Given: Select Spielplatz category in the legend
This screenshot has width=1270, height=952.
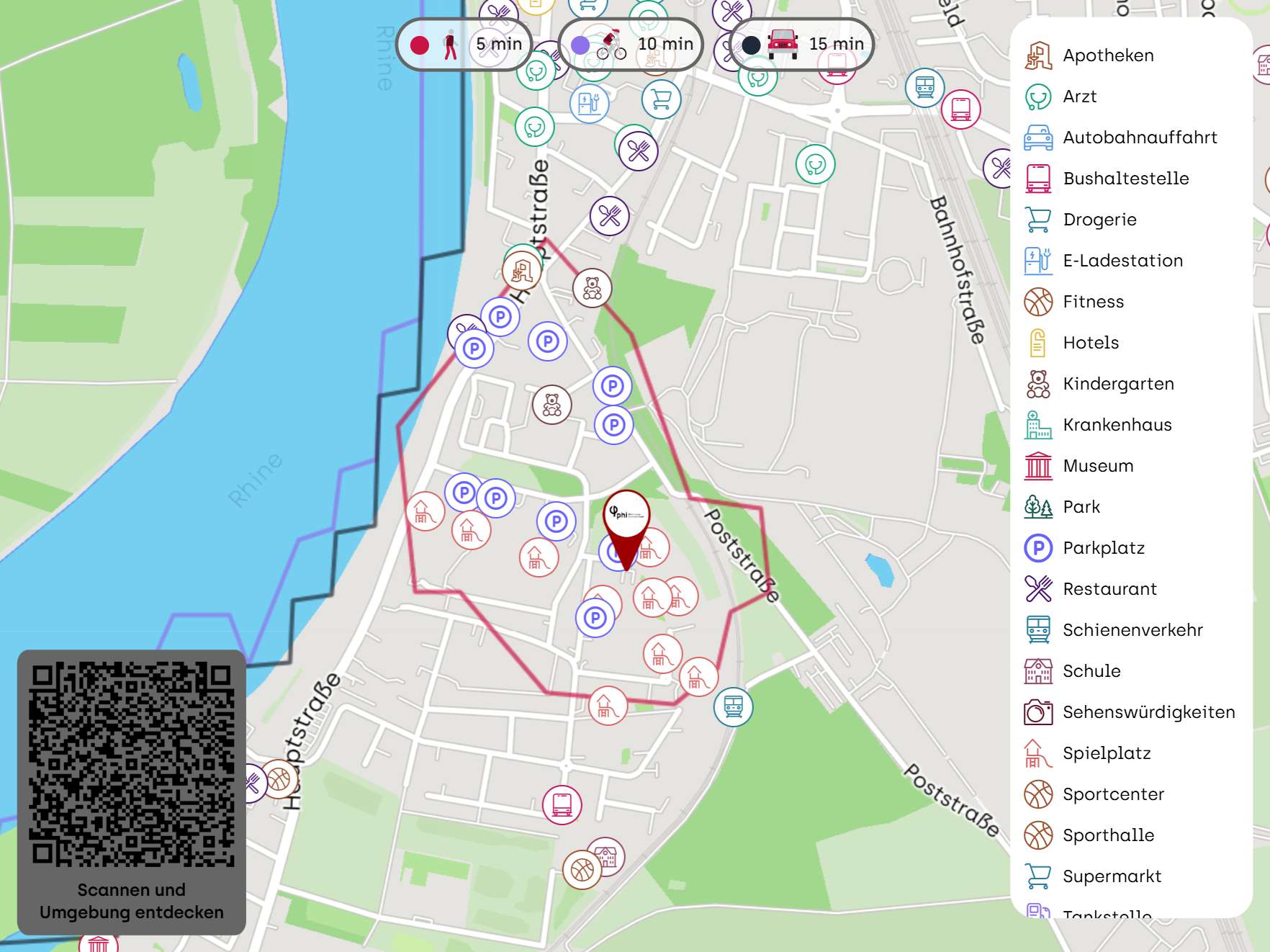Looking at the screenshot, I should coord(1107,753).
